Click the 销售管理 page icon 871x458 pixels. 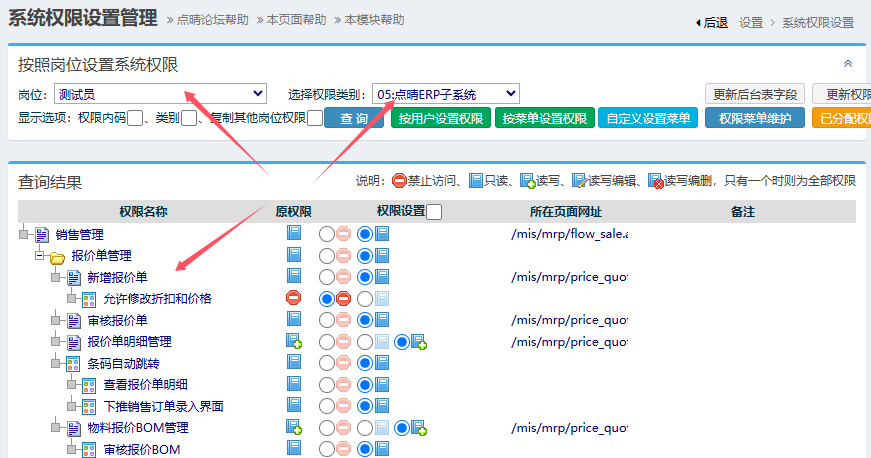point(41,234)
